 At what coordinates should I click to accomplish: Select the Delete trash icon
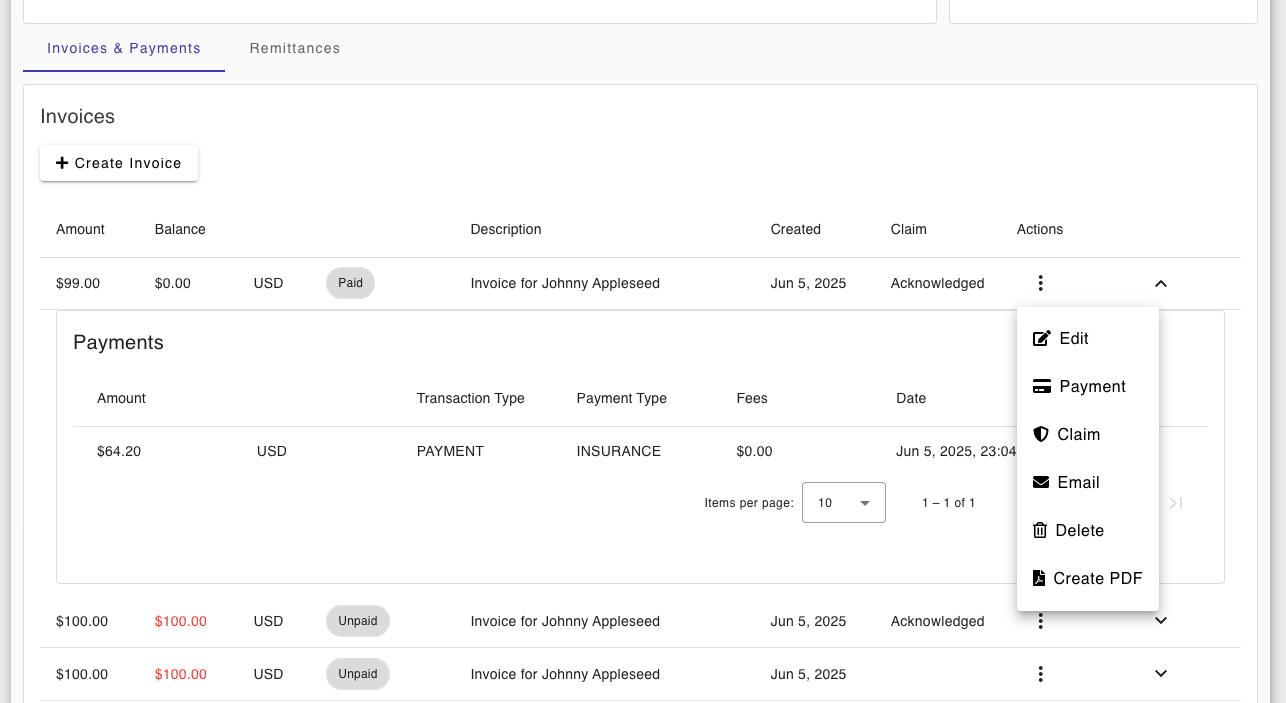1041,530
